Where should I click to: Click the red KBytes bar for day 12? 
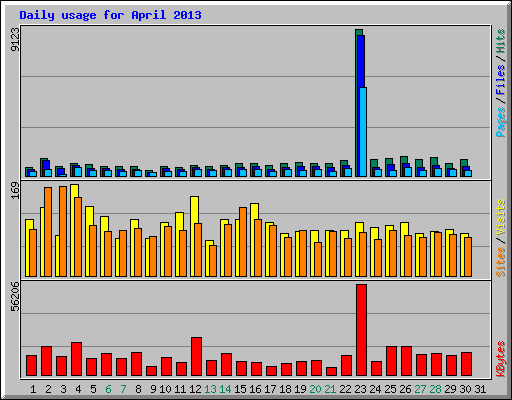pos(196,357)
